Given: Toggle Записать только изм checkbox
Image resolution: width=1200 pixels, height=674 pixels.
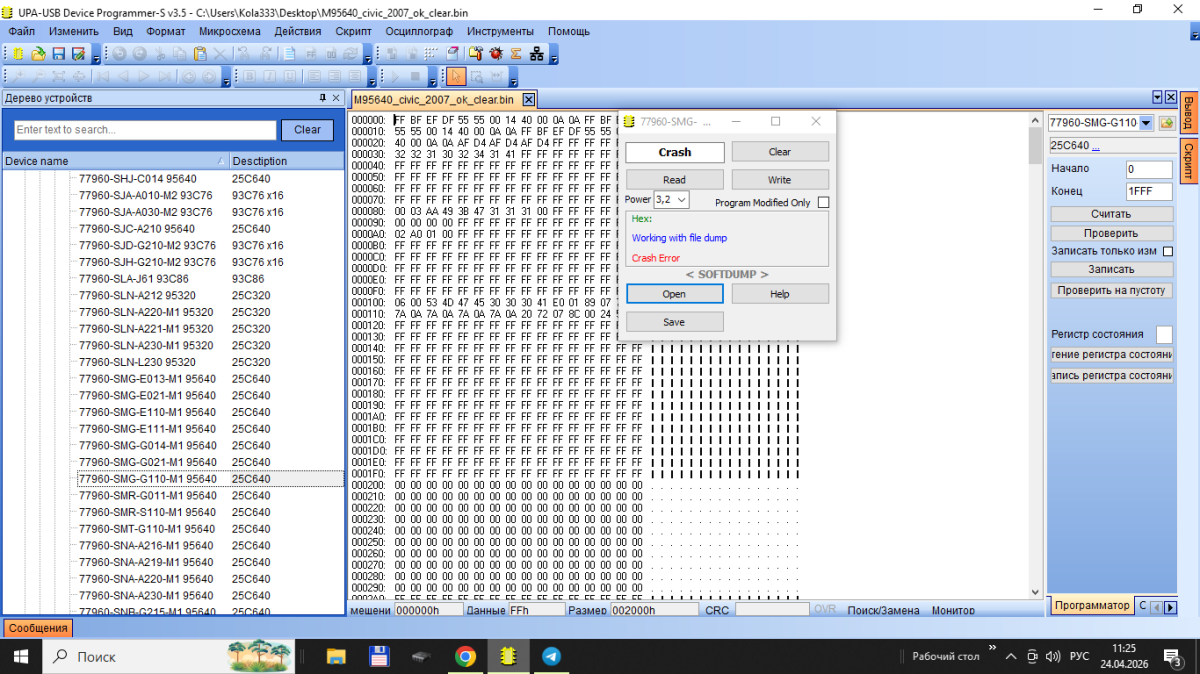Looking at the screenshot, I should point(1167,251).
